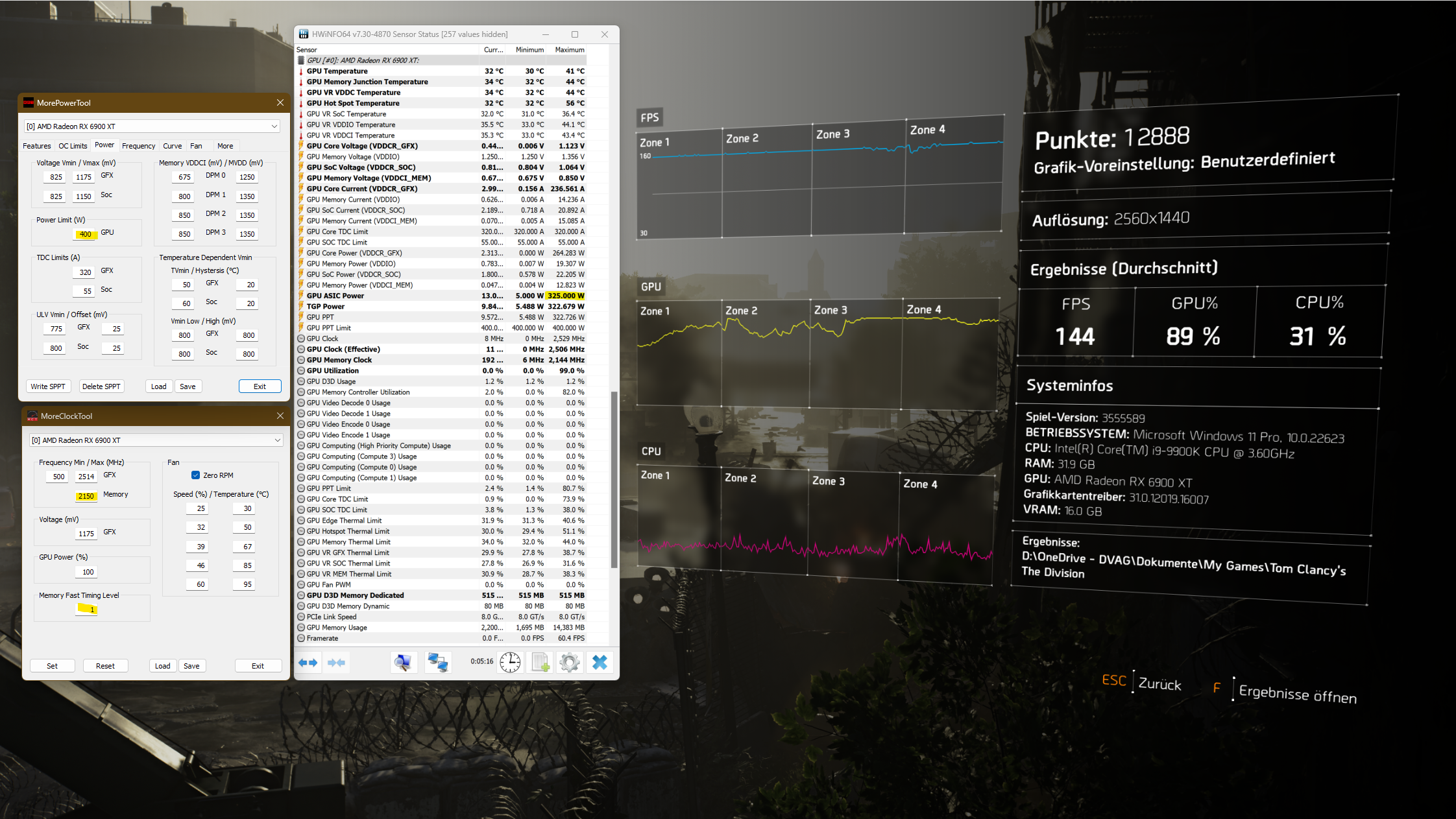Click blue X close sensors icon
1456x819 pixels.
(600, 662)
